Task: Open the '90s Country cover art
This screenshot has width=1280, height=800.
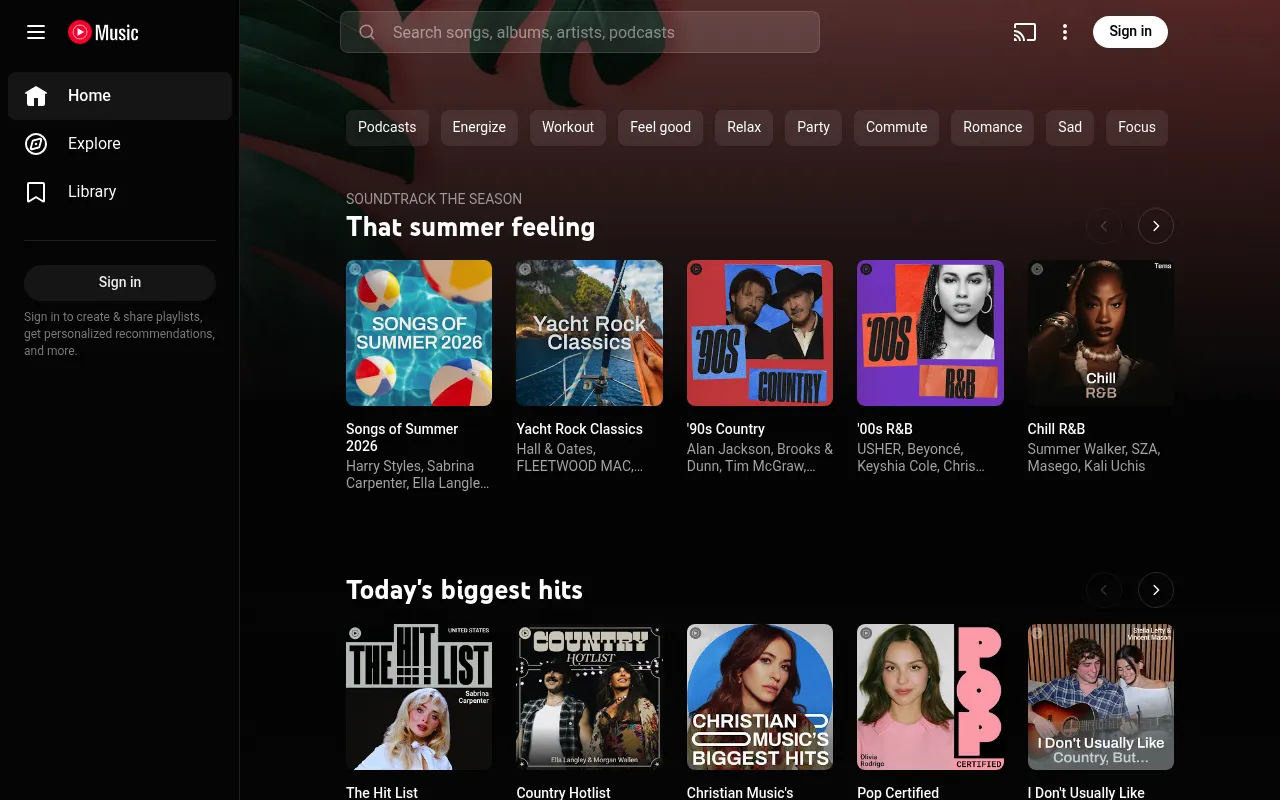Action: (x=760, y=333)
